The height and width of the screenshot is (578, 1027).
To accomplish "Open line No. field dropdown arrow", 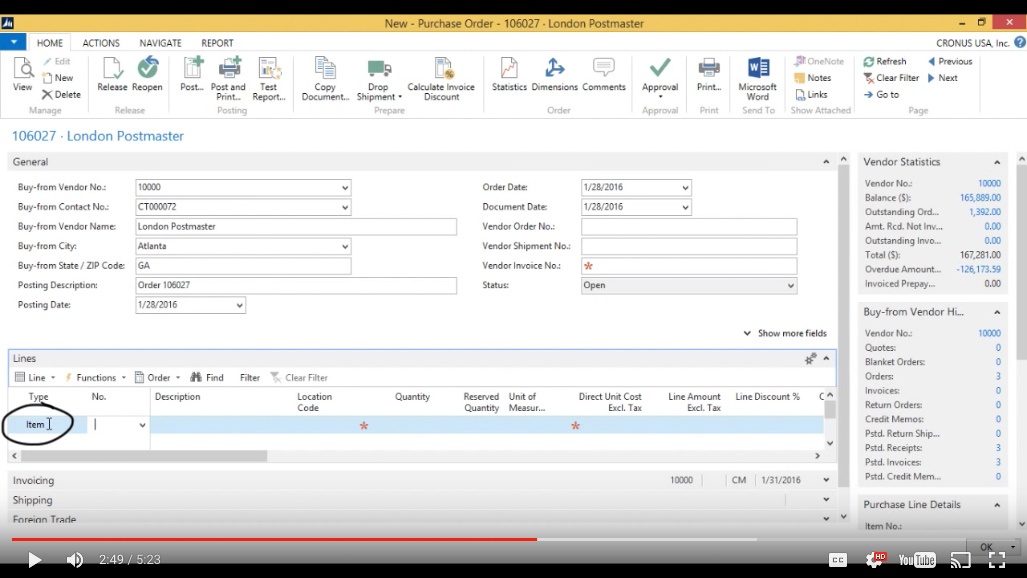I will pyautogui.click(x=142, y=425).
